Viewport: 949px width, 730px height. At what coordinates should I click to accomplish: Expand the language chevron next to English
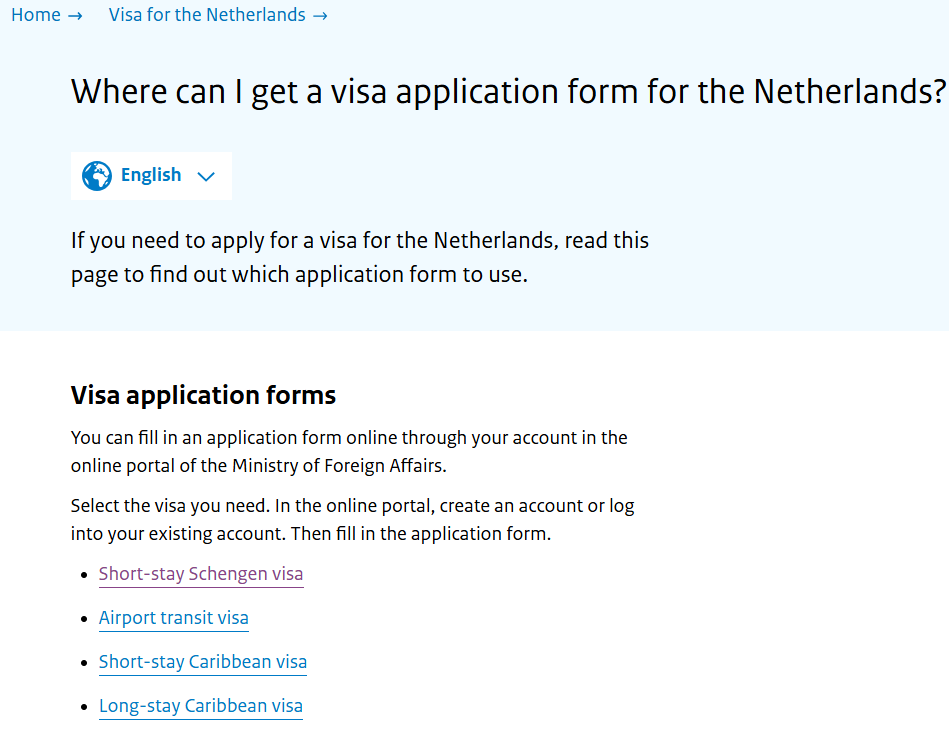(206, 177)
